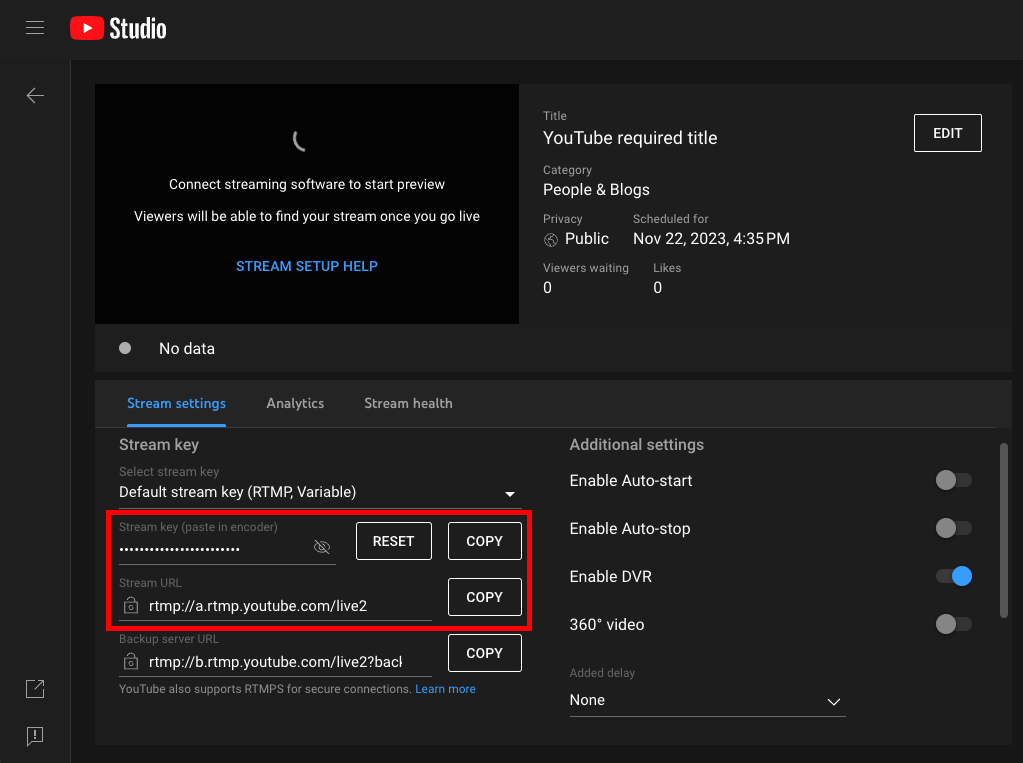Copy the stream key
Viewport: 1023px width, 763px height.
484,541
